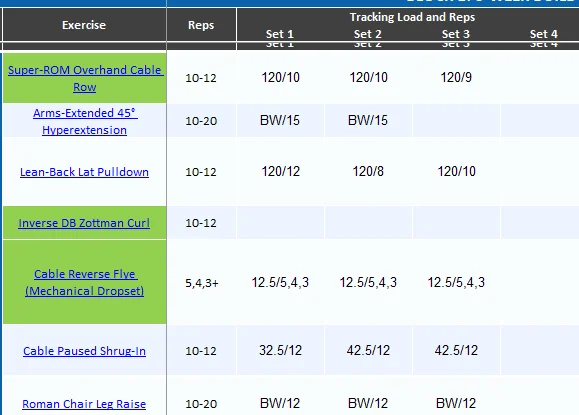This screenshot has width=579, height=415.
Task: Select Reverse Flye Set 3 cell 12.5/5,4,3
Action: [x=456, y=282]
